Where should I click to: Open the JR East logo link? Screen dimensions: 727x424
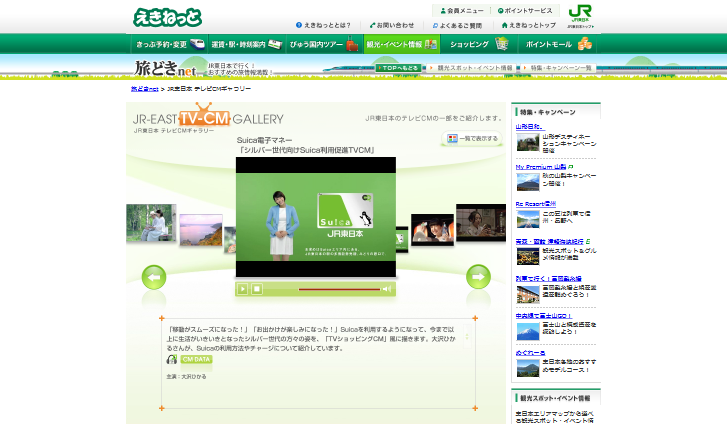[580, 17]
